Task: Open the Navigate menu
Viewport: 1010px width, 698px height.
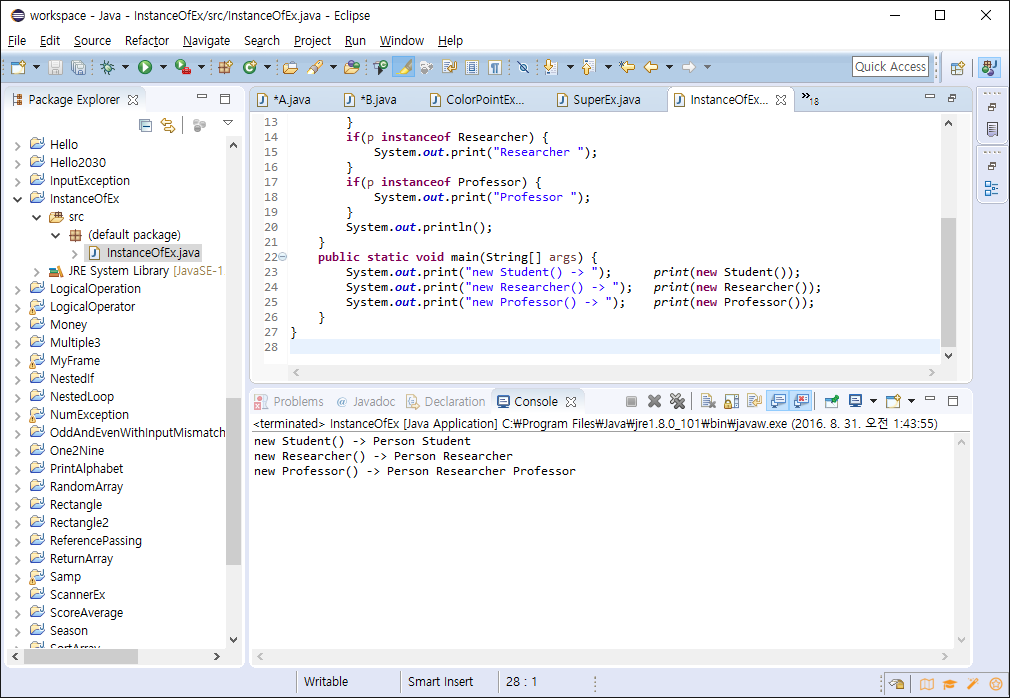Action: pyautogui.click(x=206, y=41)
